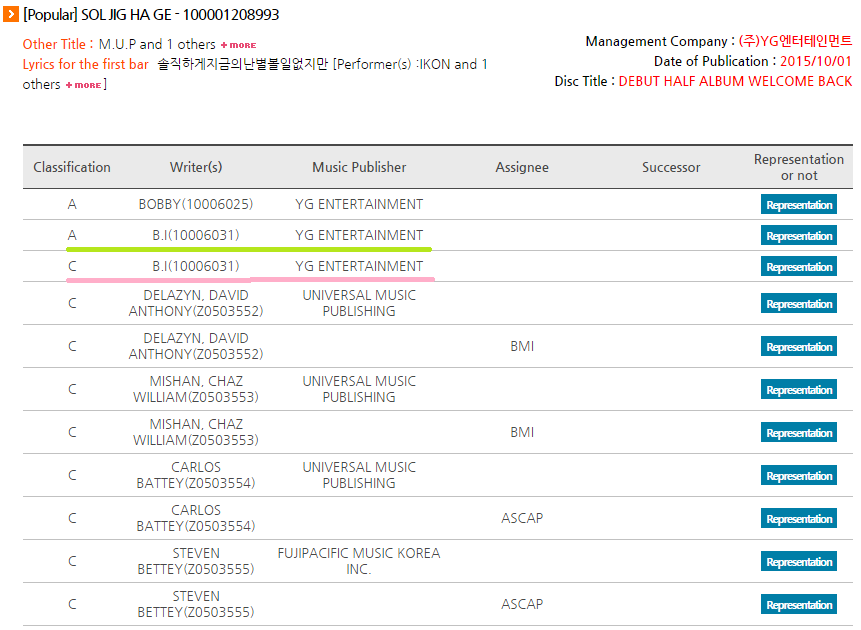Select B.I(10006031) in classification A row
This screenshot has height=630, width=861.
[195, 235]
